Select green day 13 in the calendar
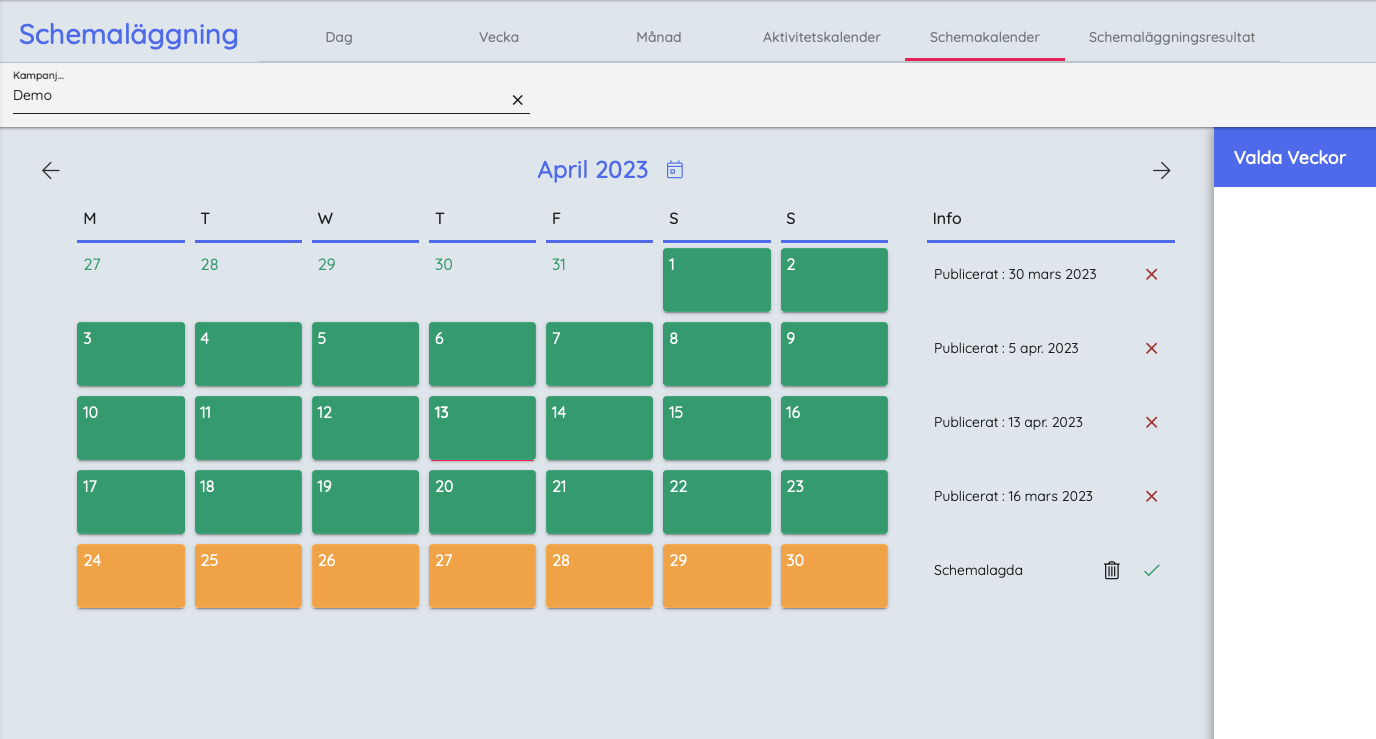The image size is (1376, 739). click(x=482, y=428)
